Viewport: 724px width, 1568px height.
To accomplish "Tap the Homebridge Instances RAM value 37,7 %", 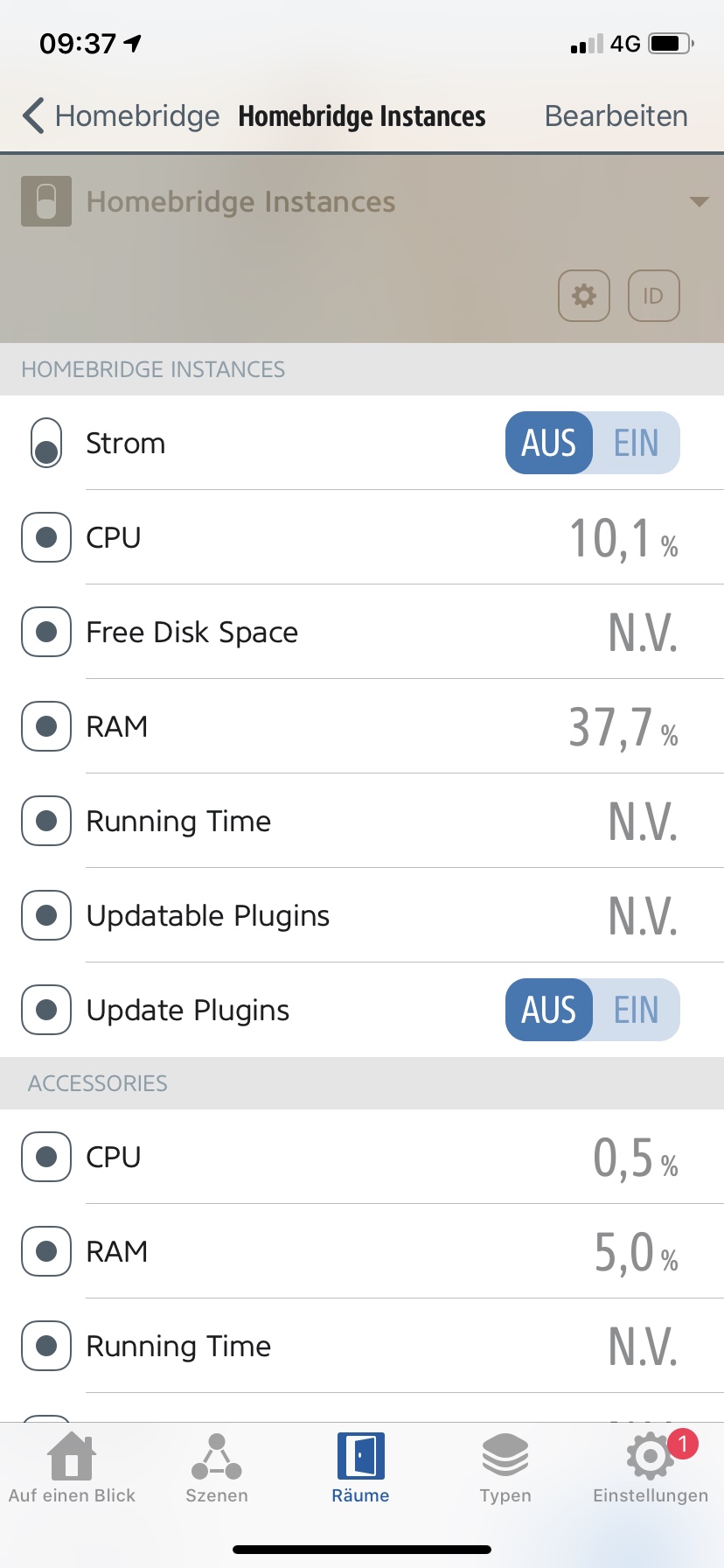I will 623,727.
